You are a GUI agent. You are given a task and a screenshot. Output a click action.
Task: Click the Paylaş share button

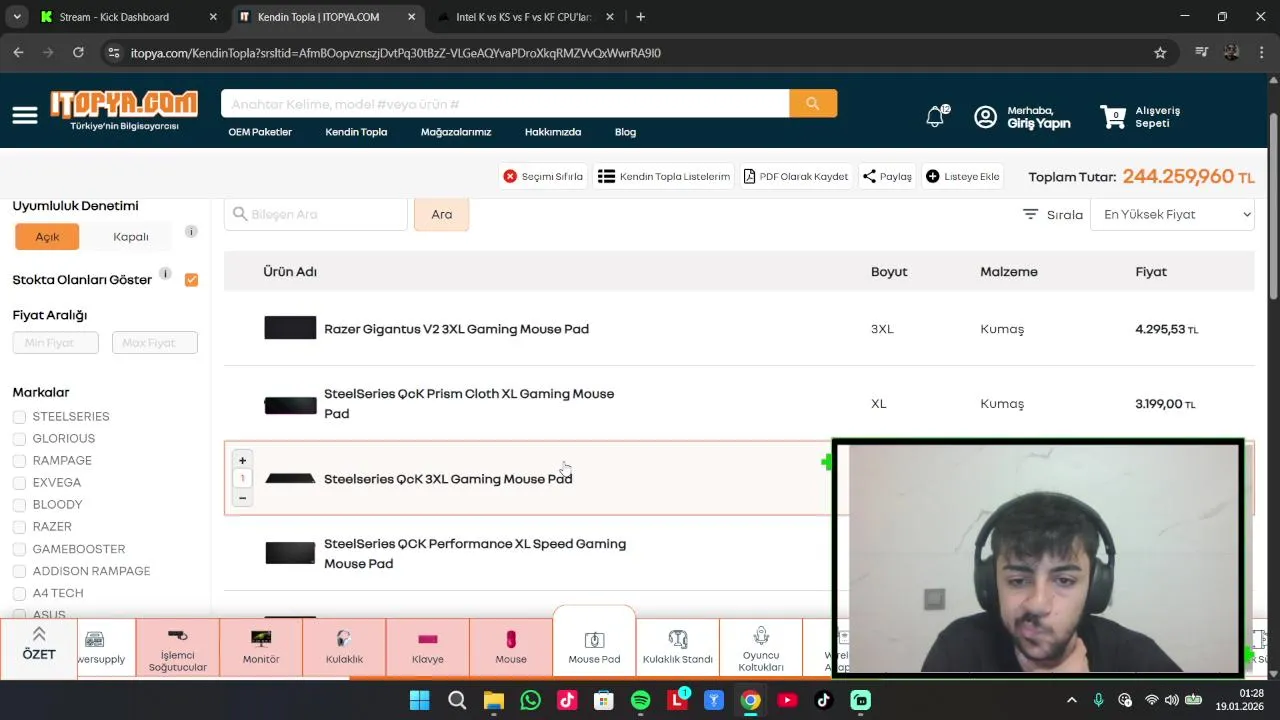coord(887,176)
